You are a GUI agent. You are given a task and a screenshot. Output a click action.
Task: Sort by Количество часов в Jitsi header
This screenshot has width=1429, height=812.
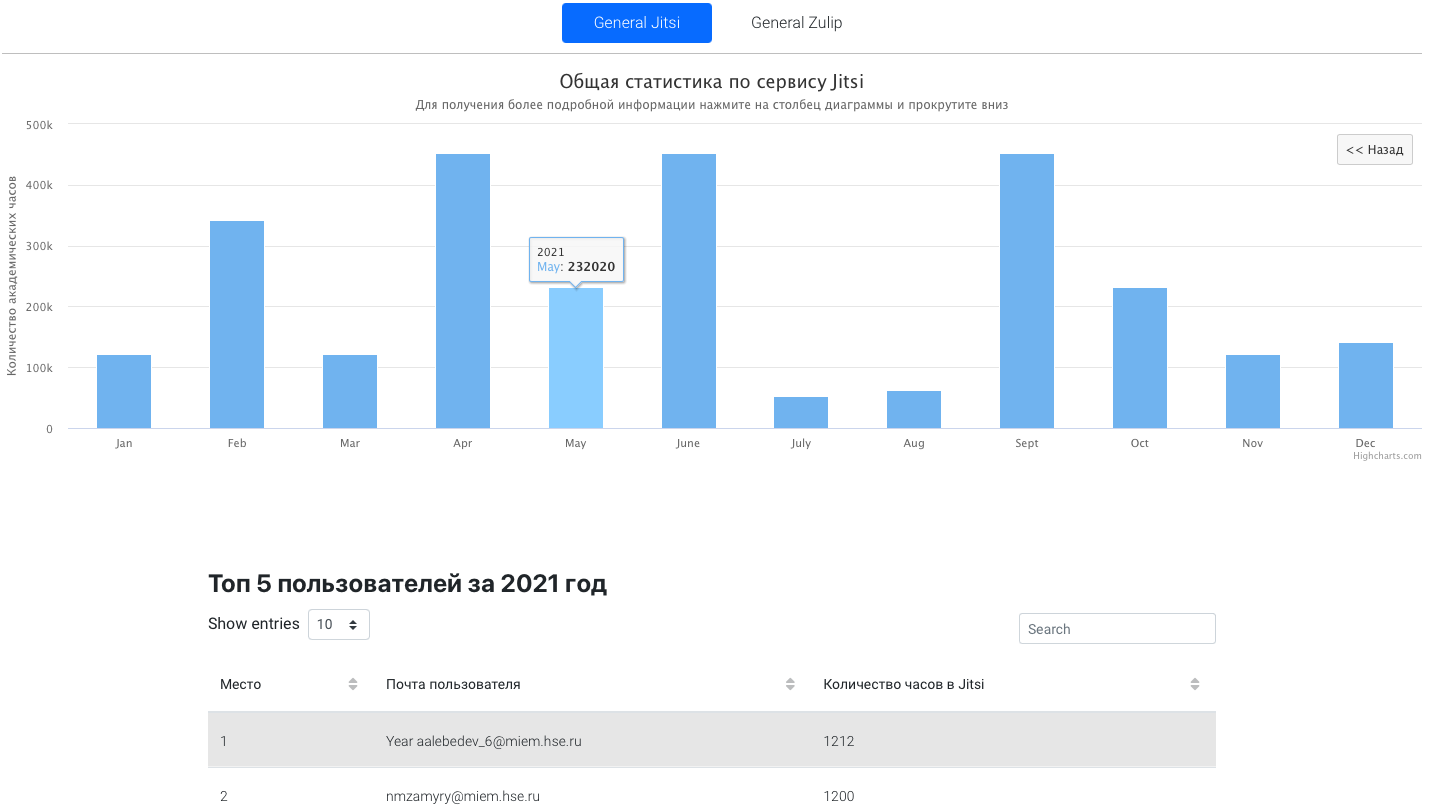coord(1013,684)
